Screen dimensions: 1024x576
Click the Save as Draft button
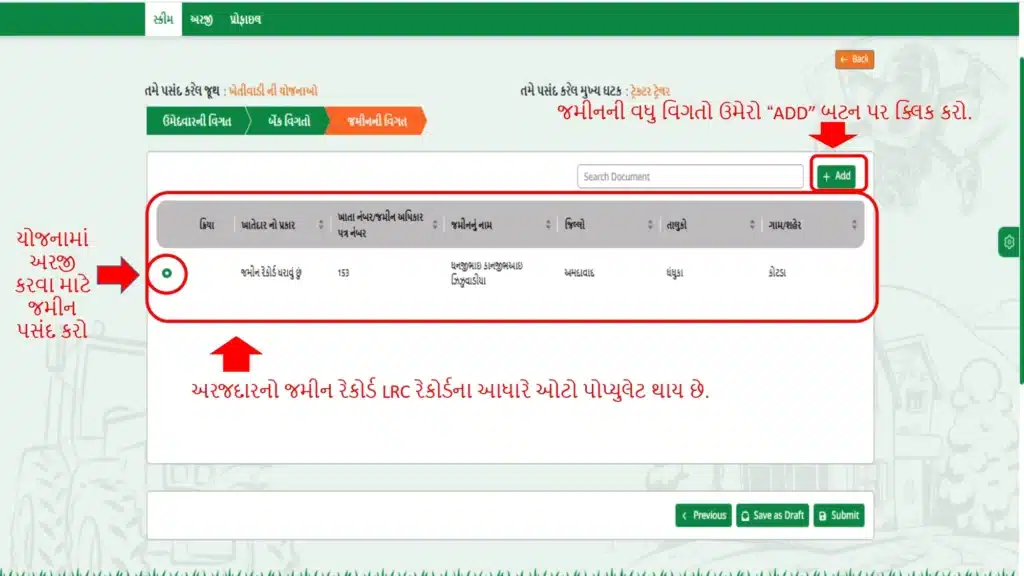(x=772, y=515)
